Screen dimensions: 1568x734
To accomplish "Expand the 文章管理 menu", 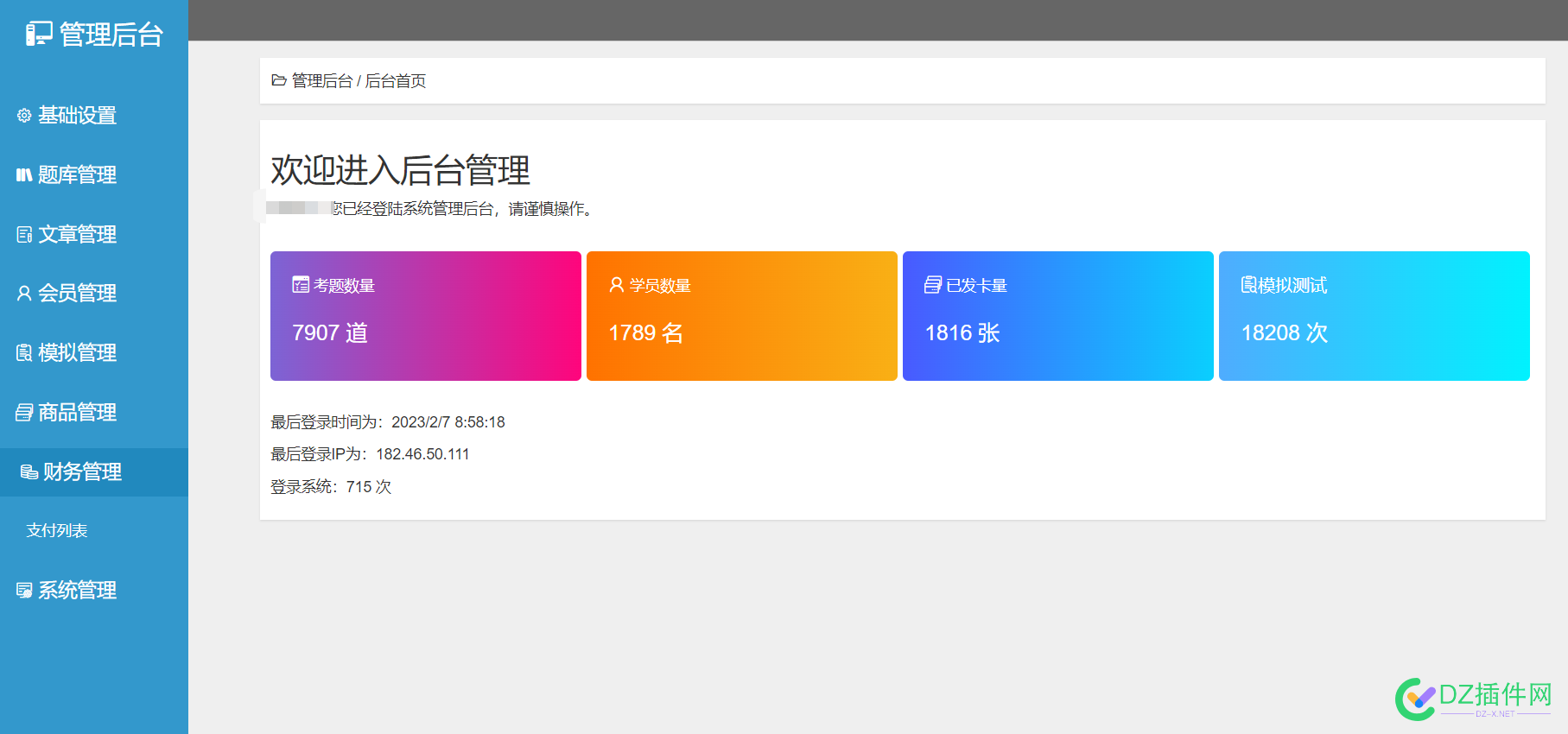I will (x=94, y=234).
